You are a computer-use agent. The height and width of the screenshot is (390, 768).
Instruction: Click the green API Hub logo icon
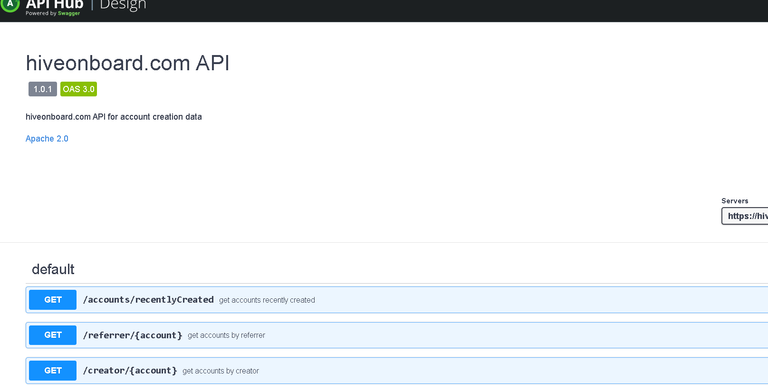pos(9,4)
